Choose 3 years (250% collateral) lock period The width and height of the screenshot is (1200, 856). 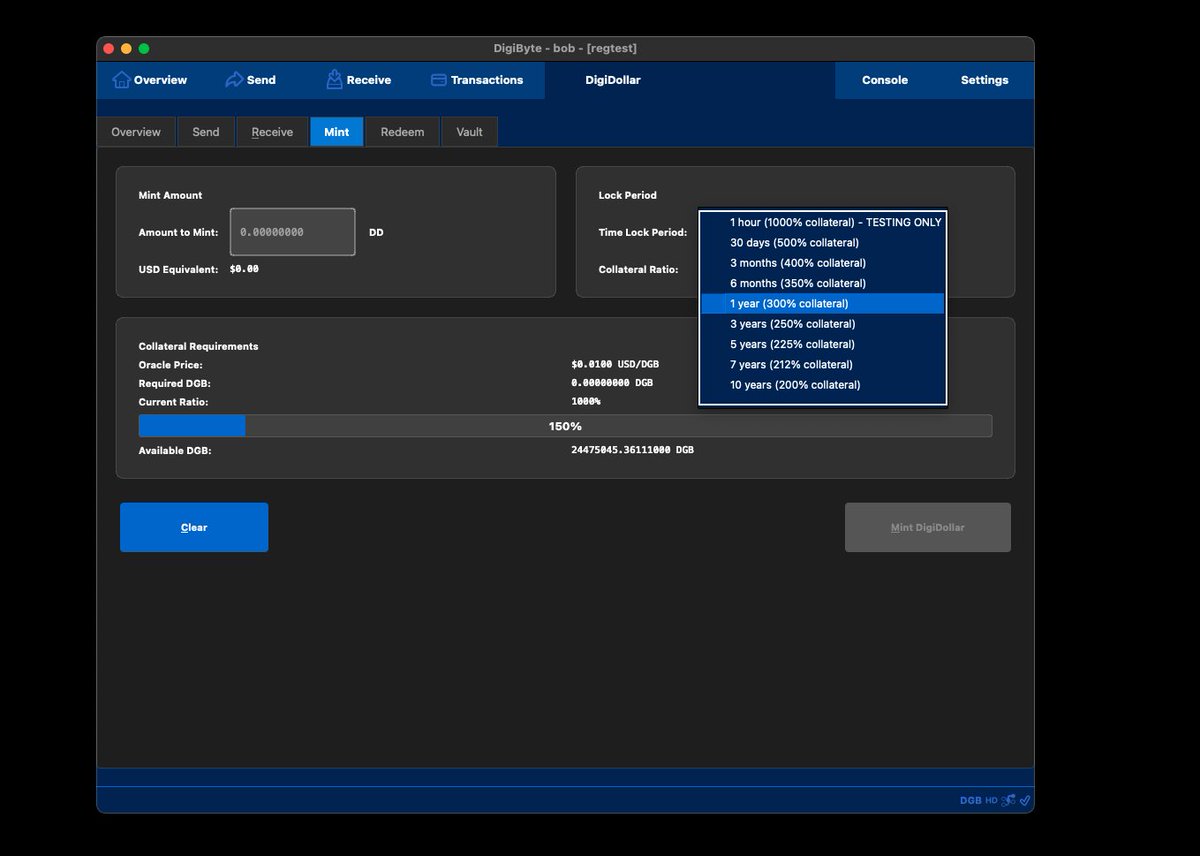(x=823, y=324)
